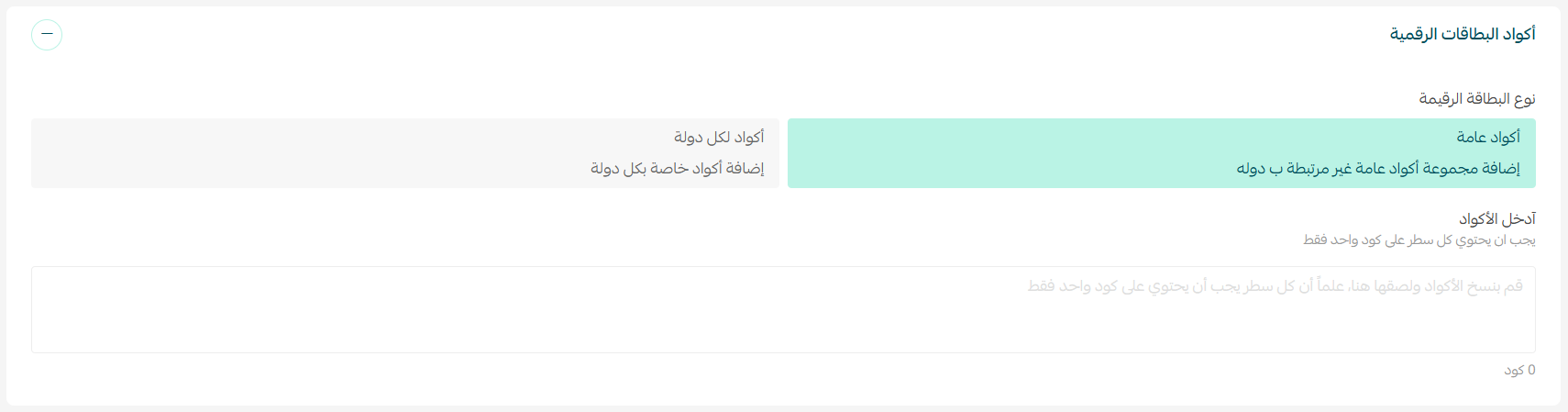Screen dimensions: 1568x412
Task: Collapse the أكواد البطاقات الرقمية section using minus icon
Action: coord(47,35)
